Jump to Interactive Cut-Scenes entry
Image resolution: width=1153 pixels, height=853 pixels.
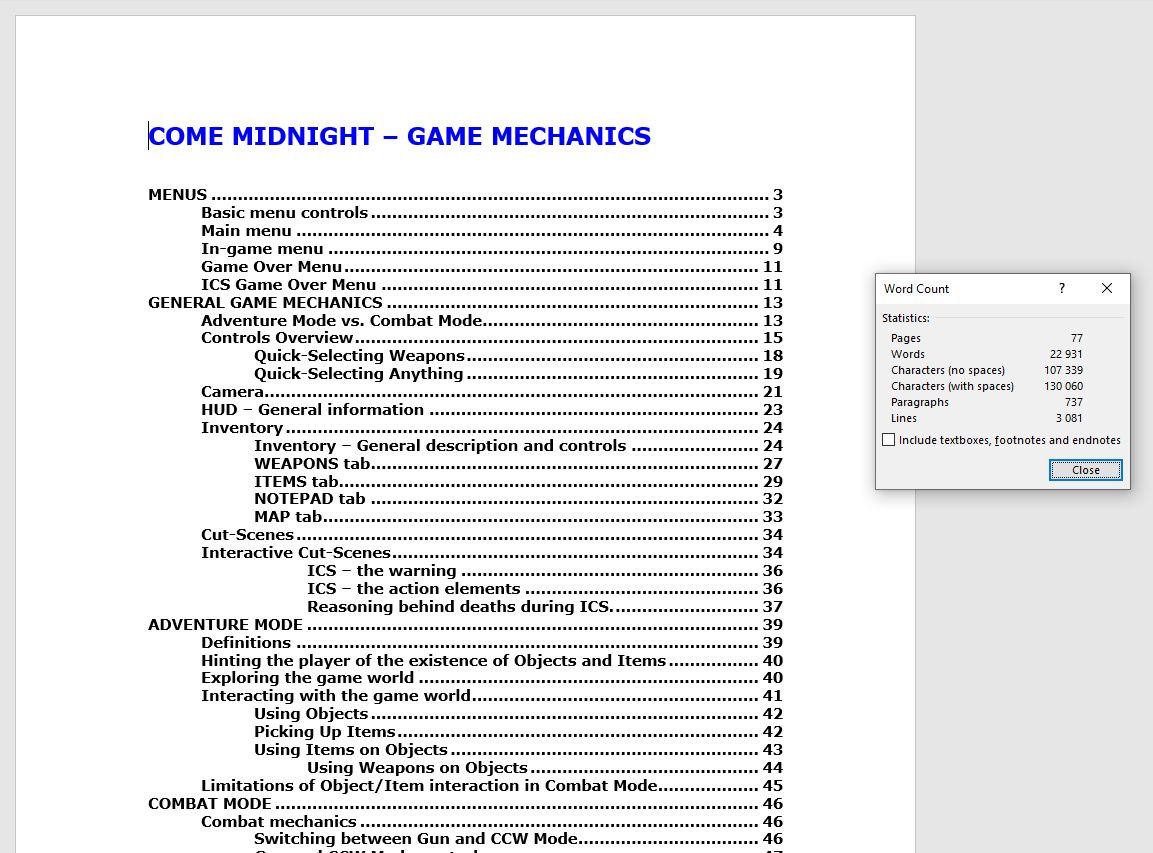click(x=296, y=553)
